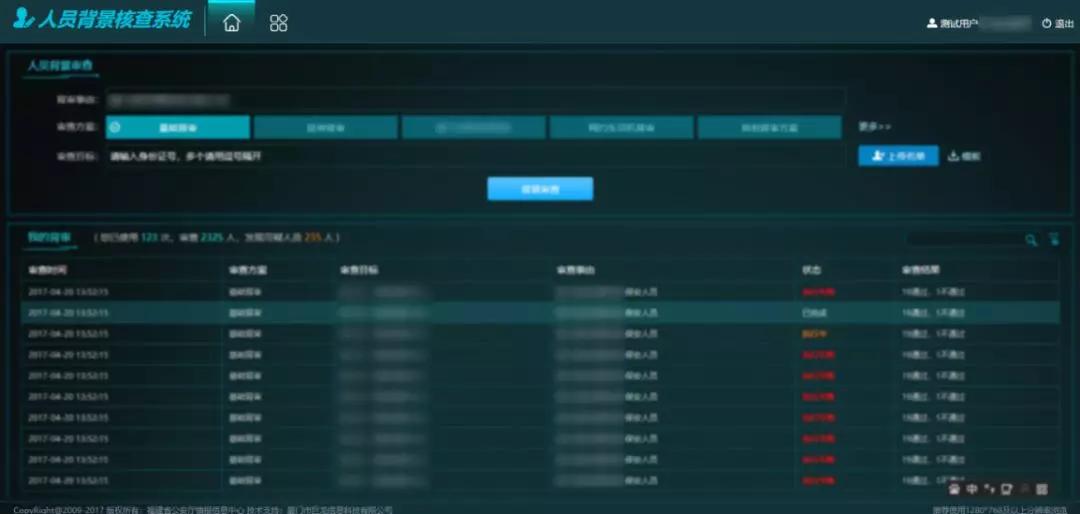This screenshot has width=1080, height=514.
Task: Click the blue submit review button
Action: [540, 189]
